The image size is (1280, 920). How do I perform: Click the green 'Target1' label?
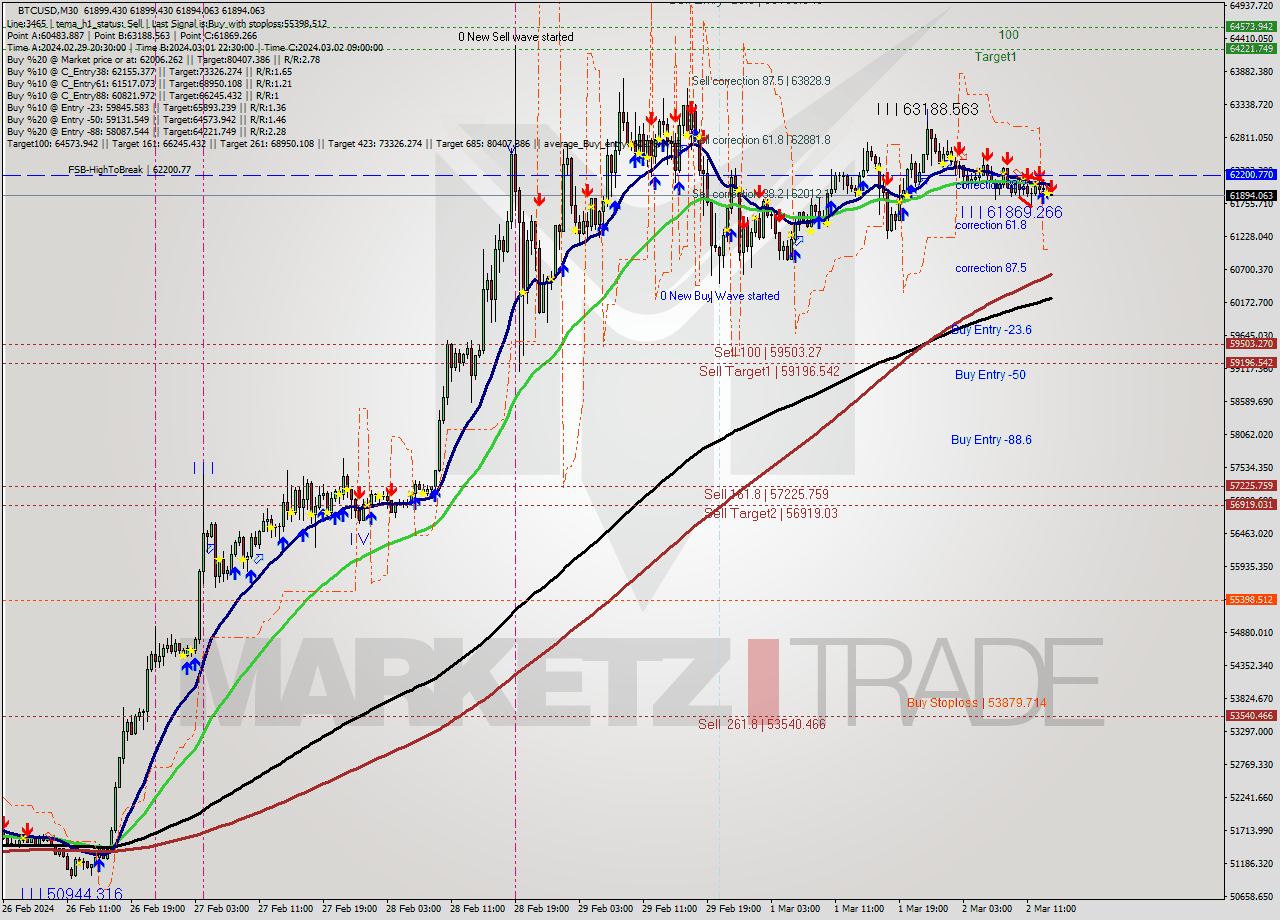point(996,57)
